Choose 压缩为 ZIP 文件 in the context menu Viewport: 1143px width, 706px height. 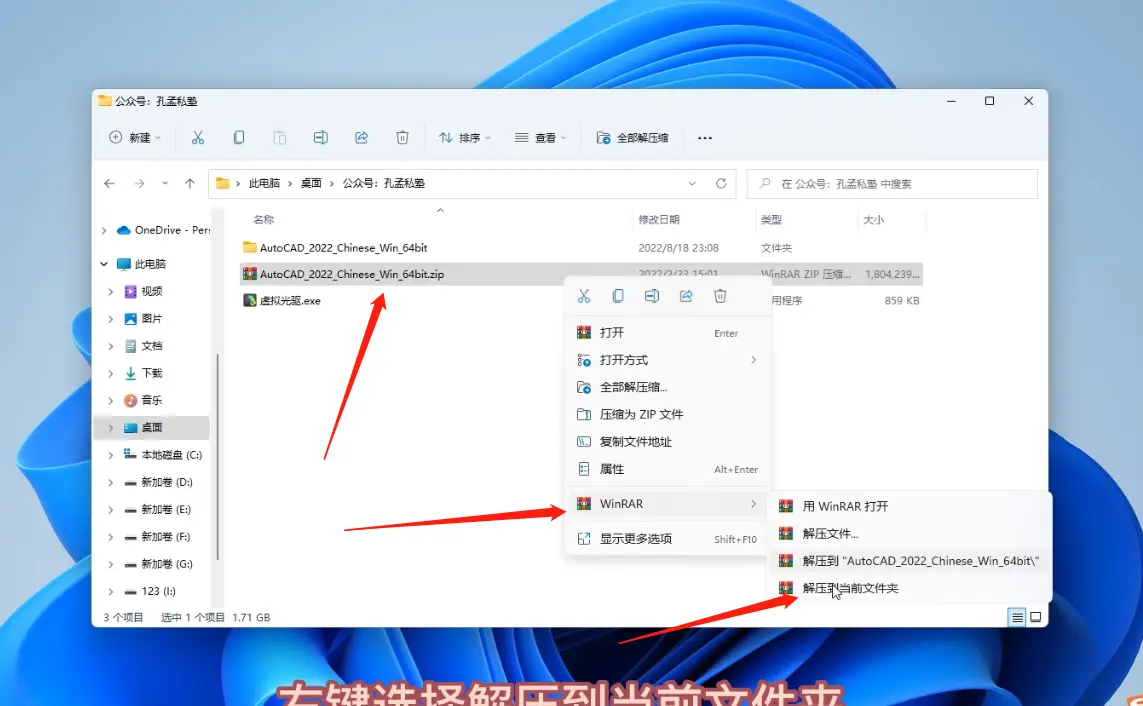tap(667, 415)
